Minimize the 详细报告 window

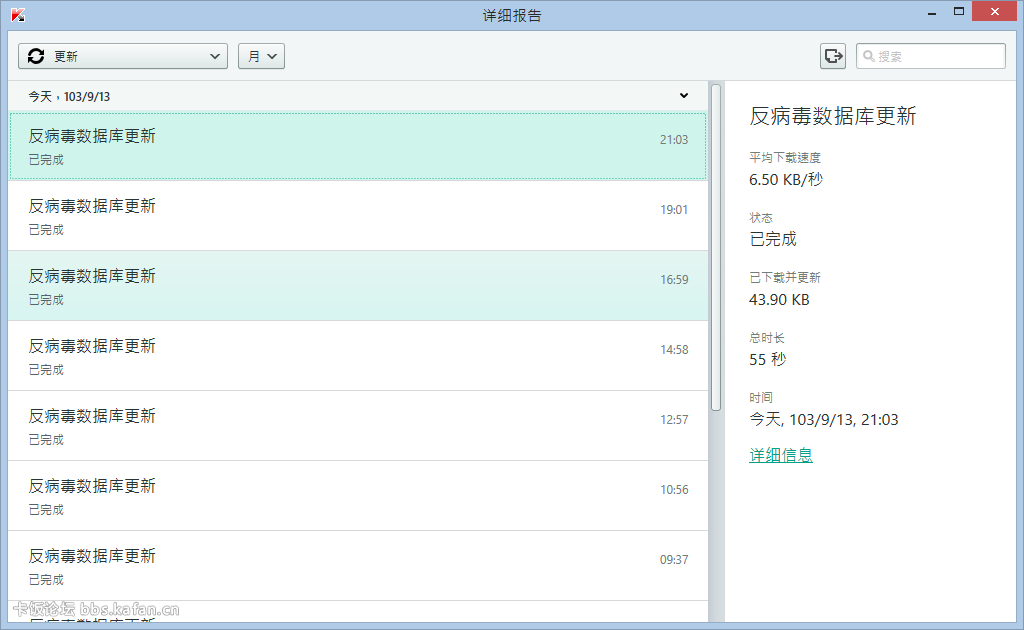[x=932, y=12]
